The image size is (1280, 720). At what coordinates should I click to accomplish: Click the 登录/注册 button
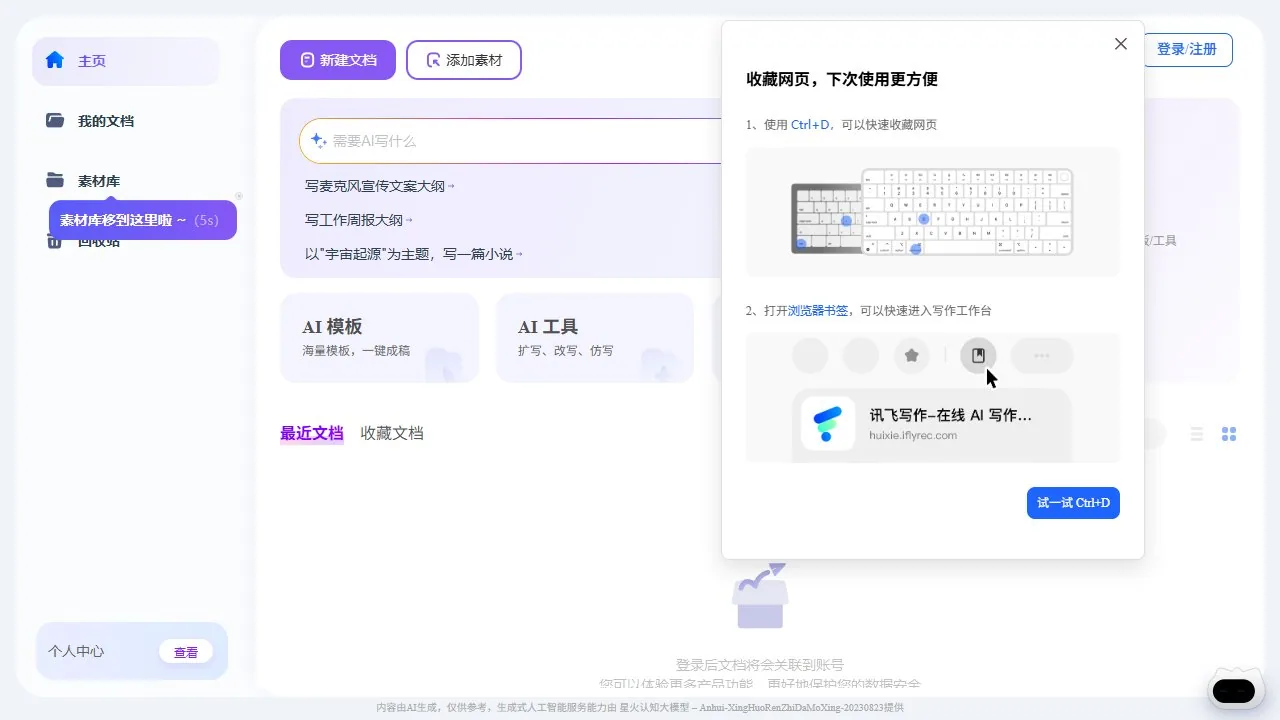pos(1187,49)
